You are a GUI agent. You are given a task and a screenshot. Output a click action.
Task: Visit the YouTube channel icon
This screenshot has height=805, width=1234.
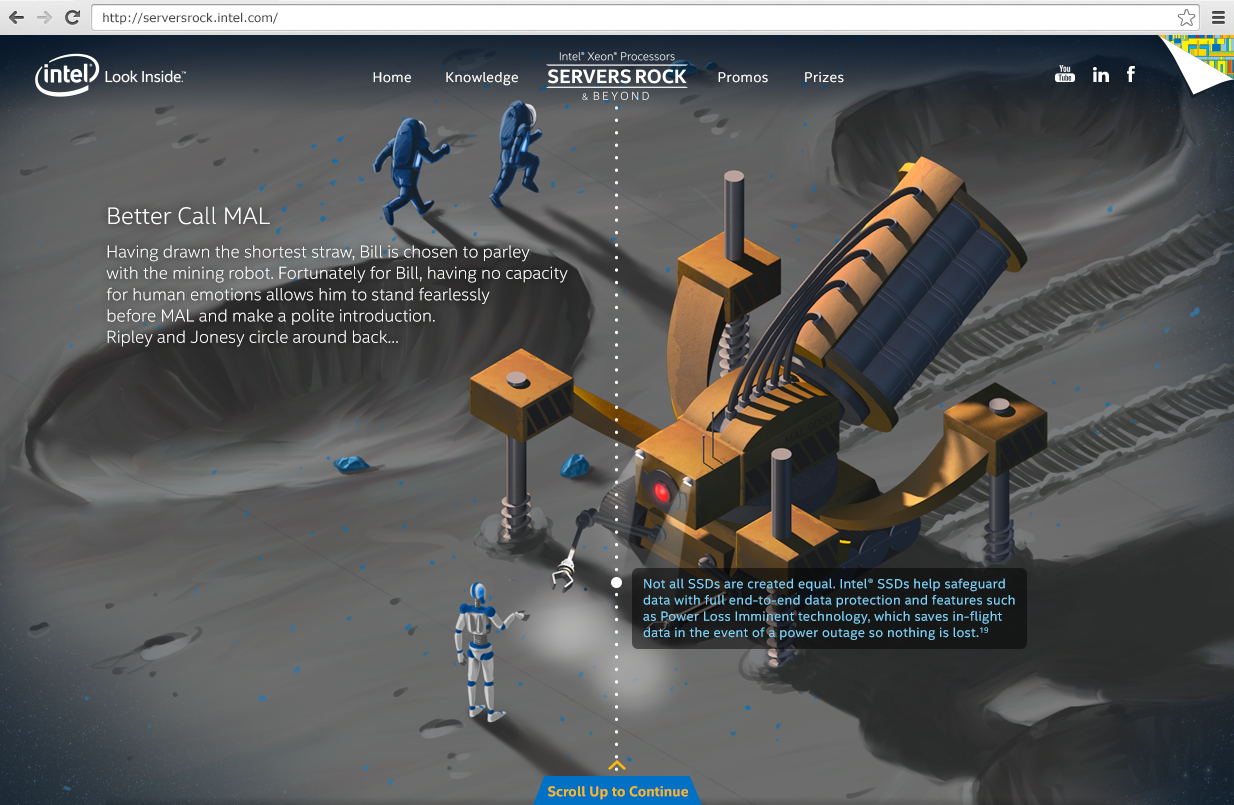(x=1065, y=74)
